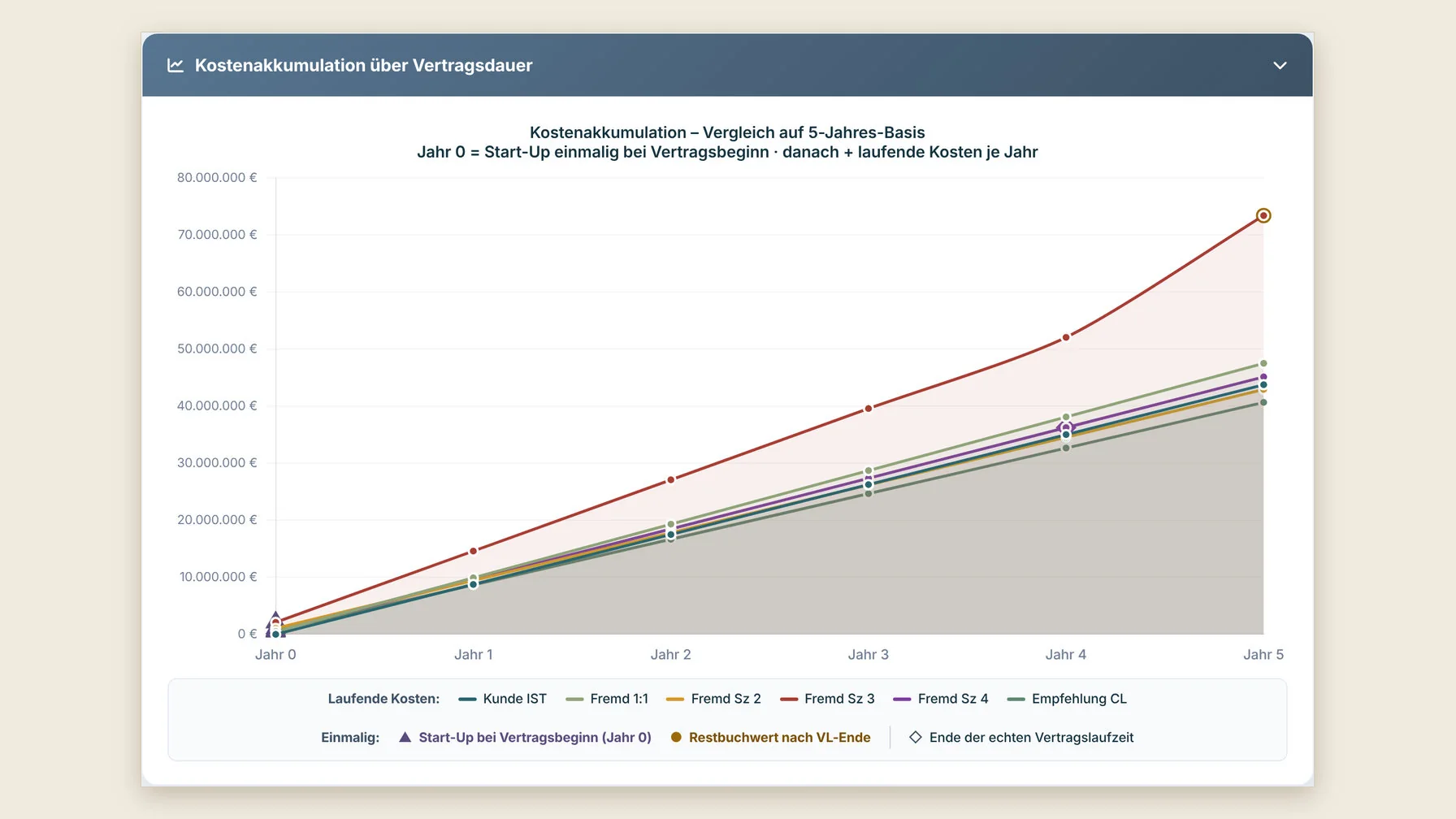Select the Fremd Sz 3 point at Jahr 4

[x=1066, y=337]
